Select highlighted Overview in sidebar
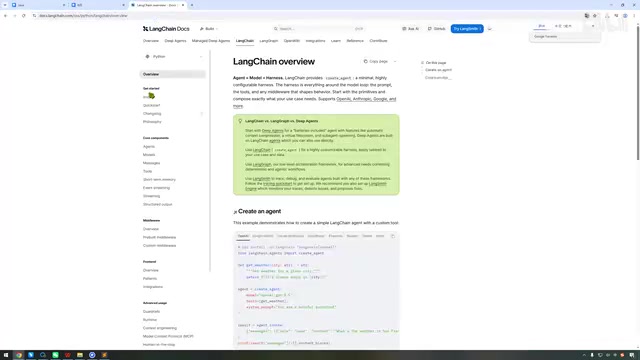The height and width of the screenshot is (360, 640). [x=173, y=74]
